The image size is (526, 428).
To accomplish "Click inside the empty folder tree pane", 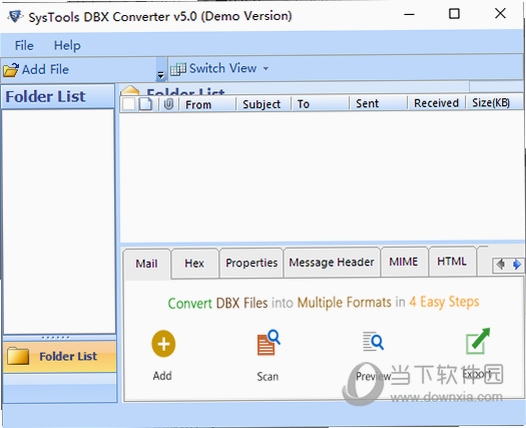I will 59,221.
